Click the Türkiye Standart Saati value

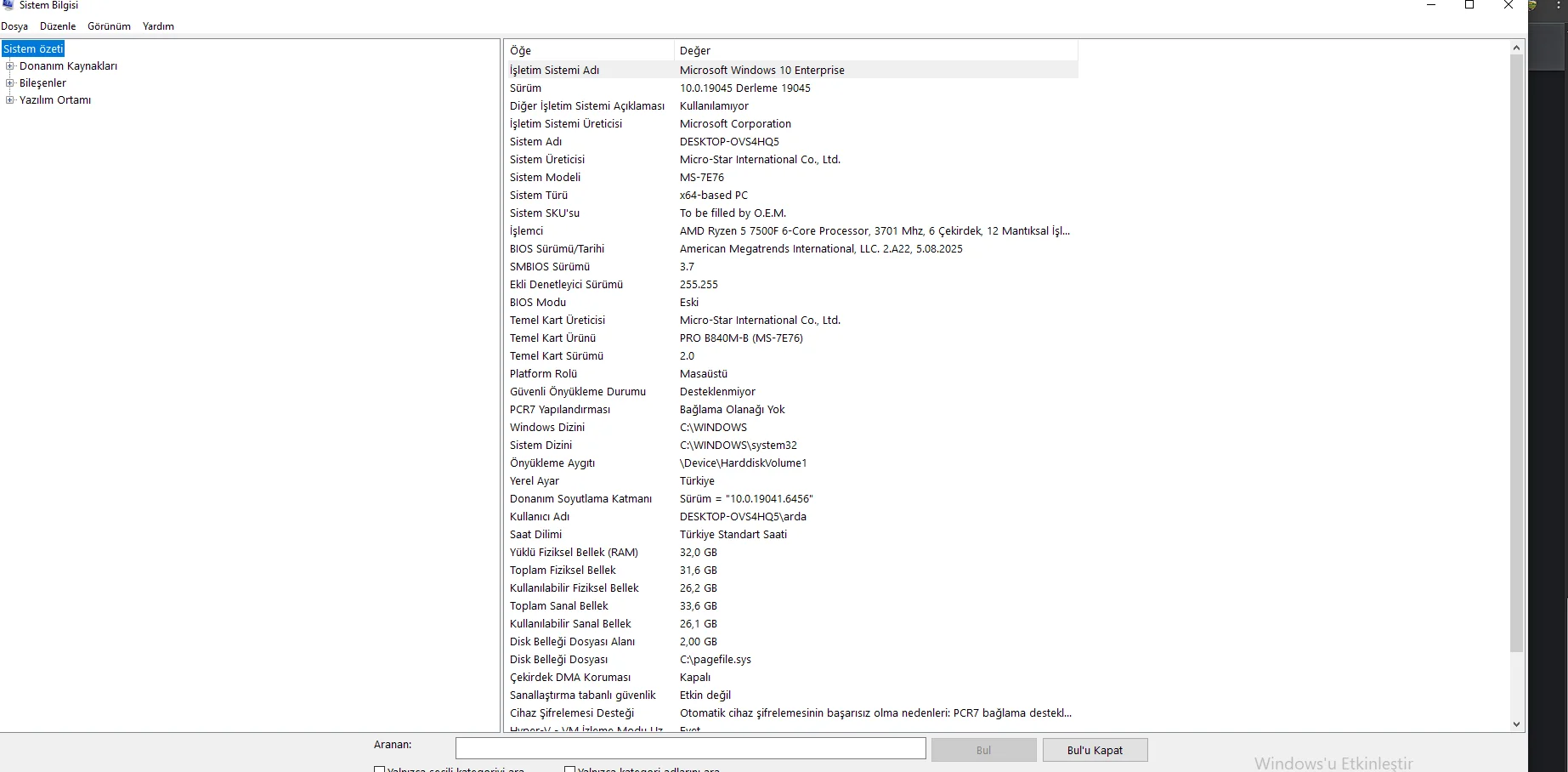point(733,534)
